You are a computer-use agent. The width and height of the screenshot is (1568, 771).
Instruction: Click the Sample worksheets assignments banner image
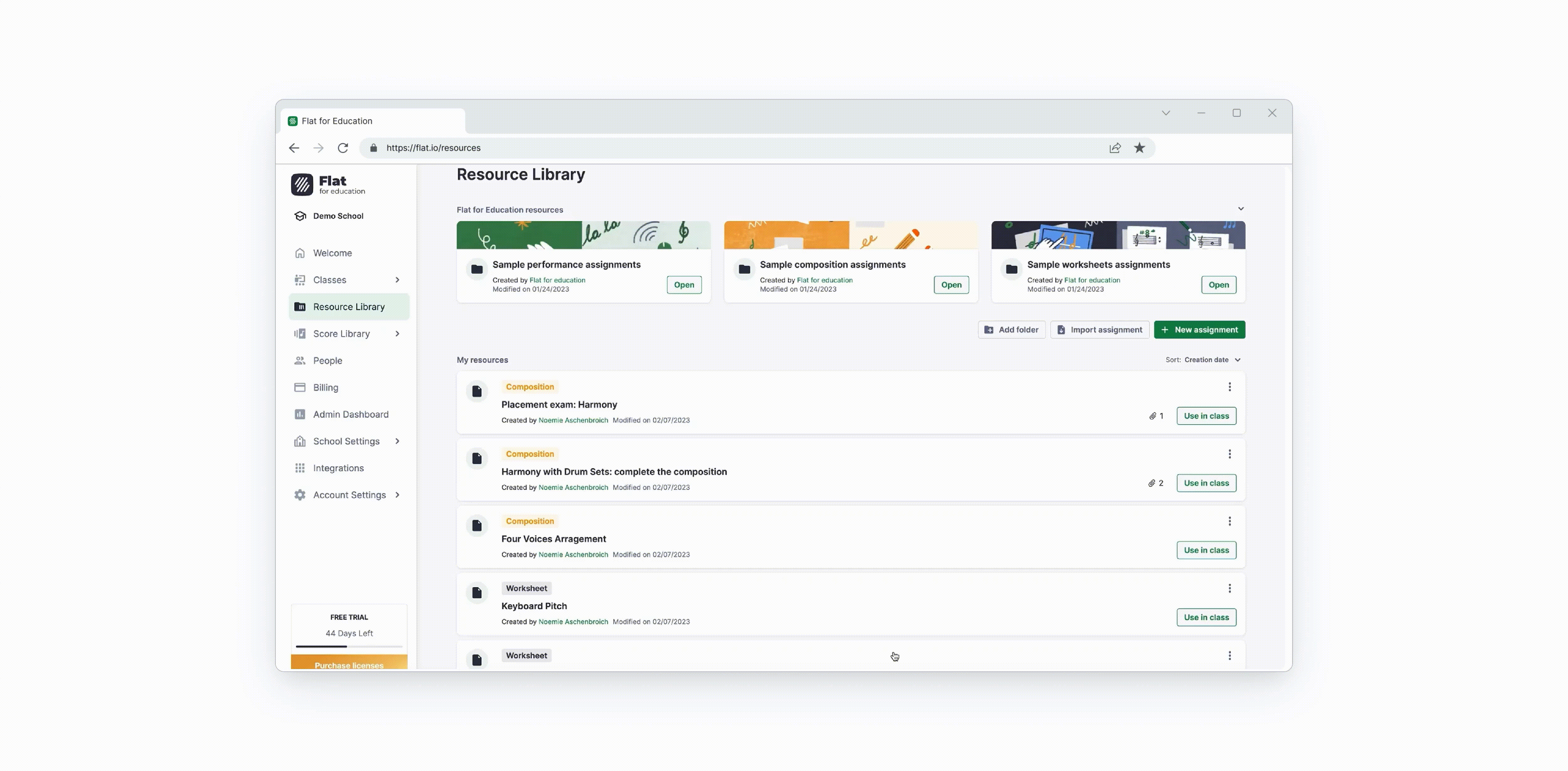[1118, 235]
